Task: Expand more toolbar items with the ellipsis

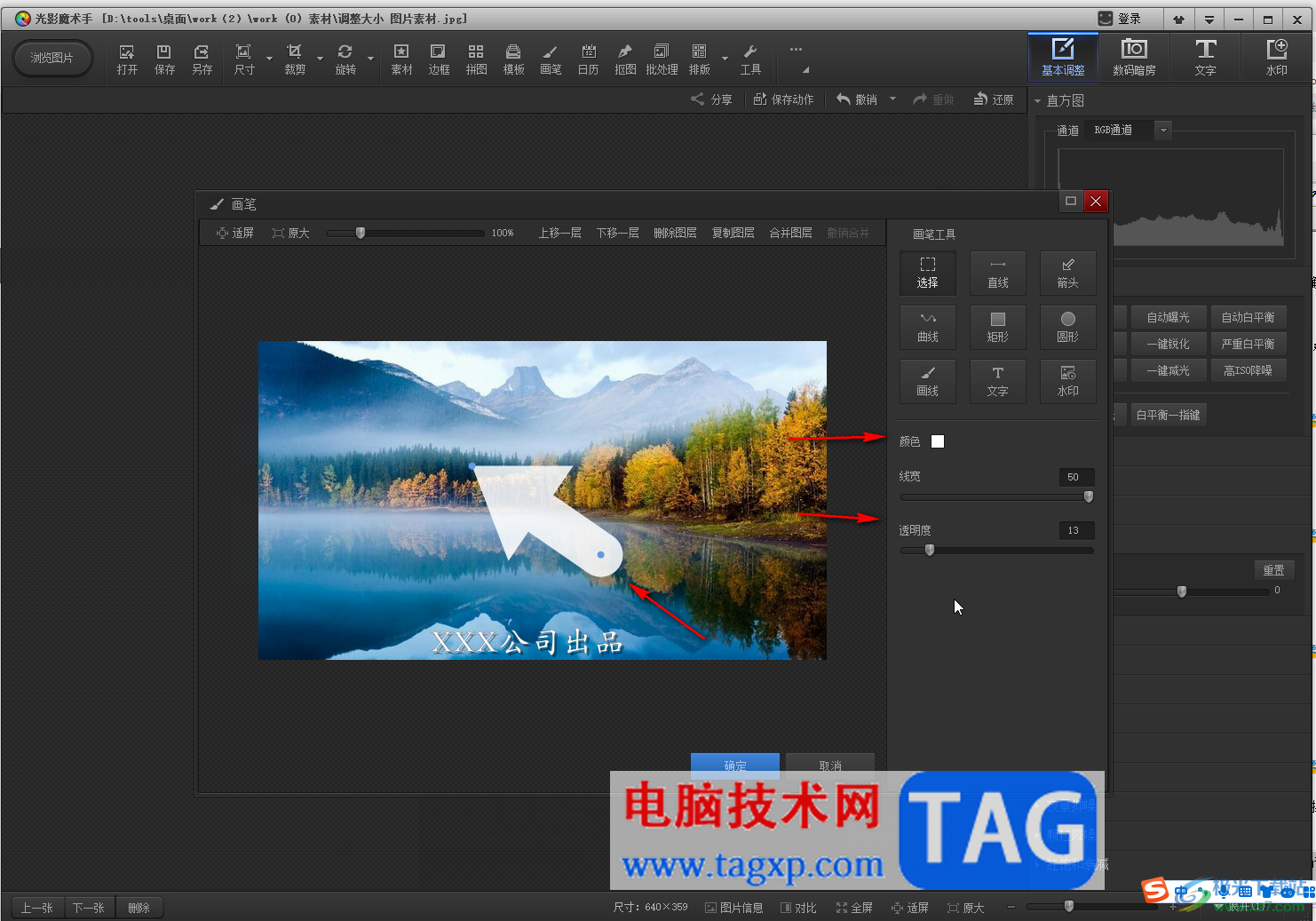Action: click(796, 50)
